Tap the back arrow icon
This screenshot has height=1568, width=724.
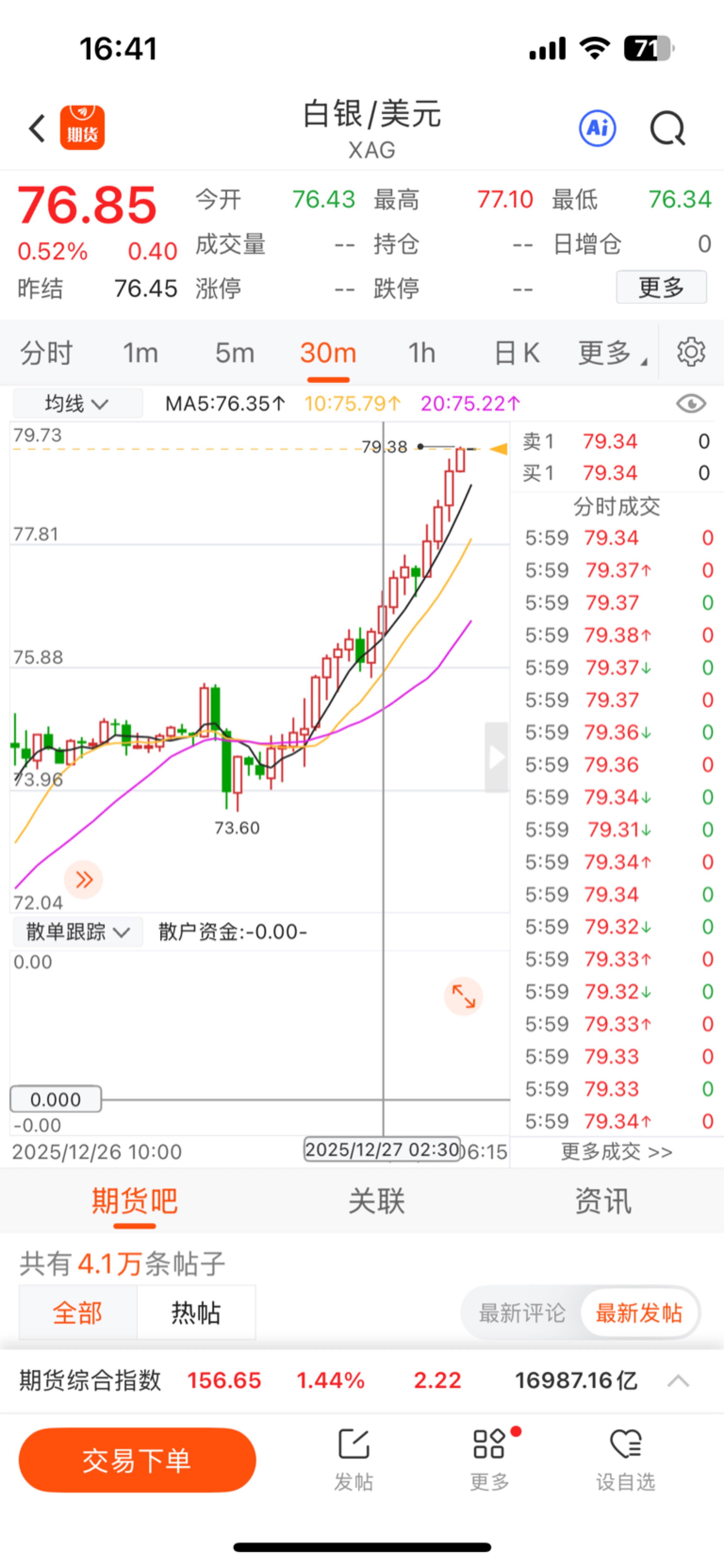[37, 129]
